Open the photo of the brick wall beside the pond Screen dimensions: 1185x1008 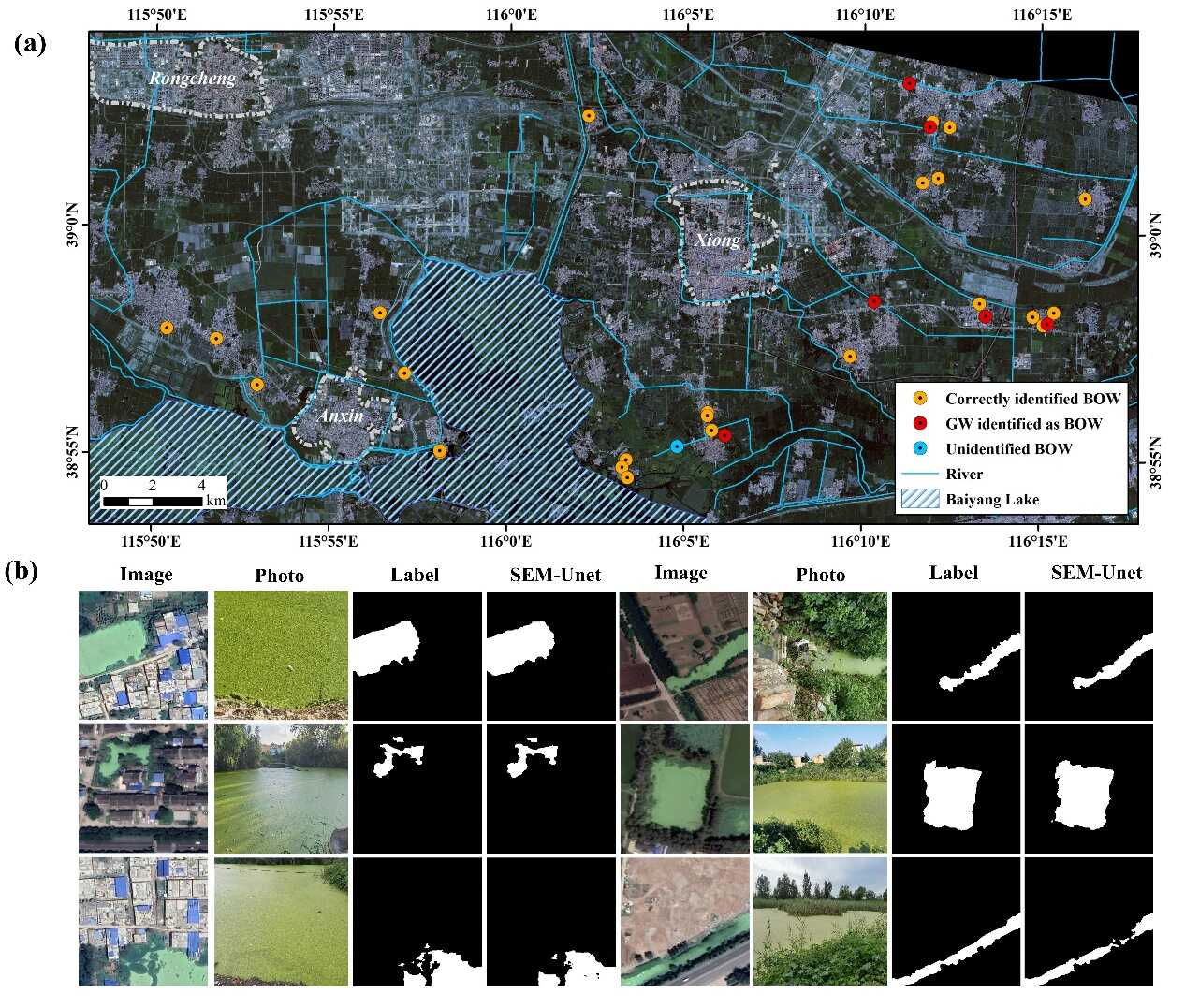point(820,655)
